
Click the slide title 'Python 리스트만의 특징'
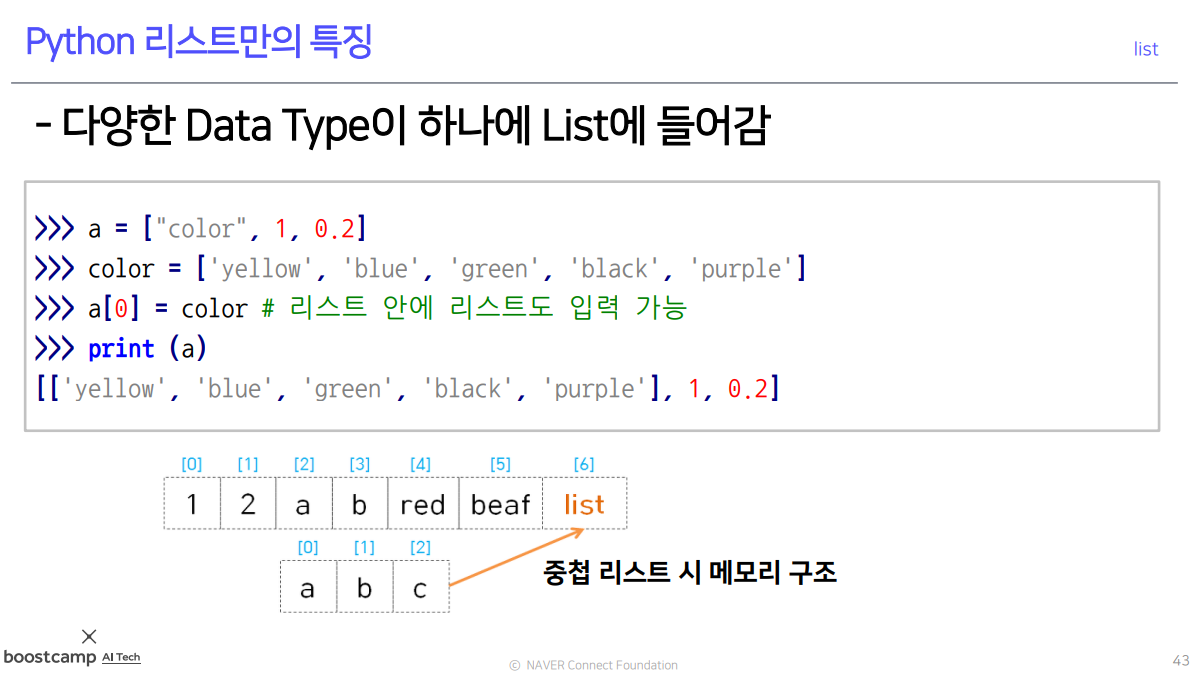[199, 41]
